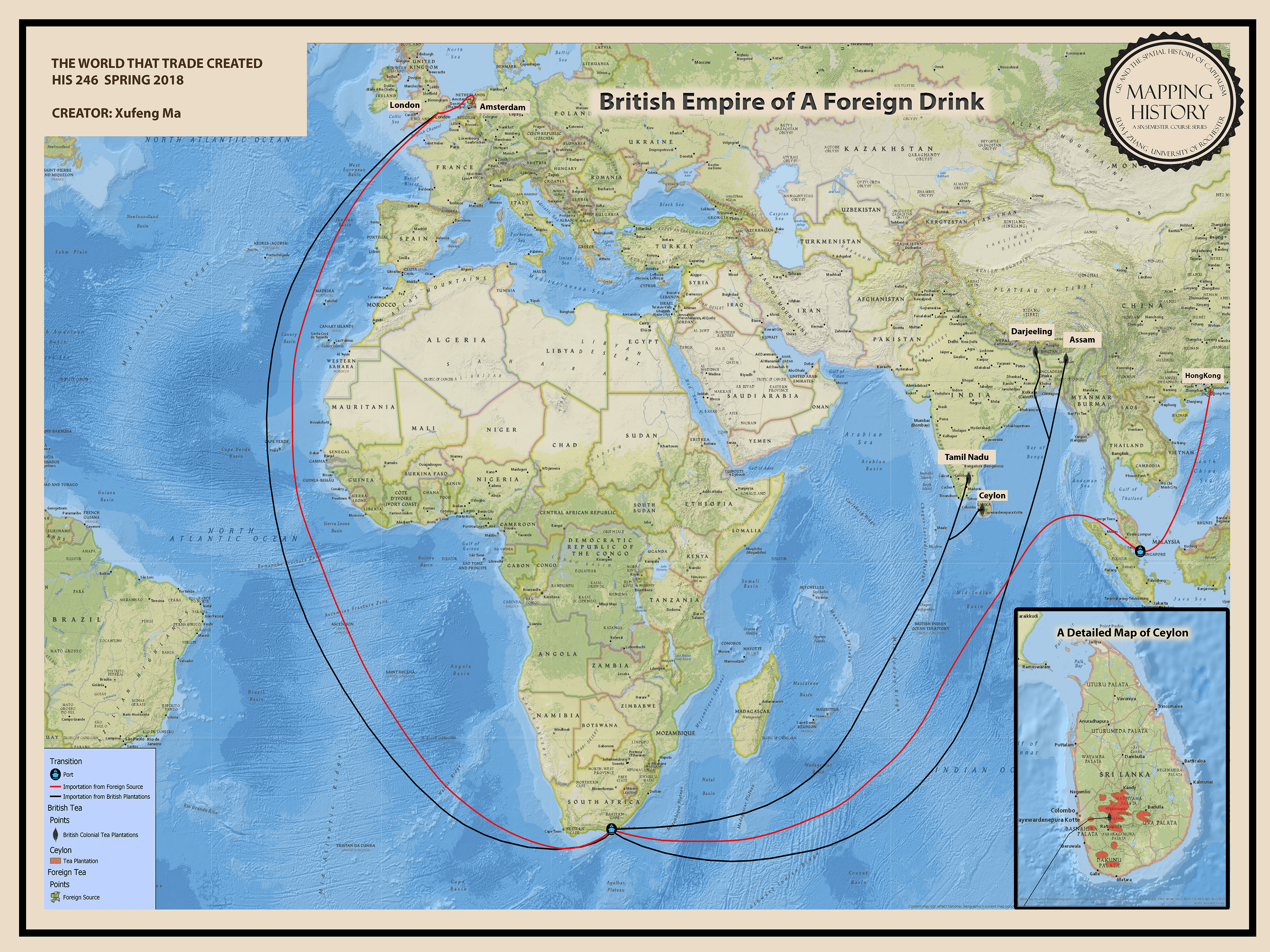The width and height of the screenshot is (1270, 952).
Task: Click the Assam label box
Action: point(1082,340)
